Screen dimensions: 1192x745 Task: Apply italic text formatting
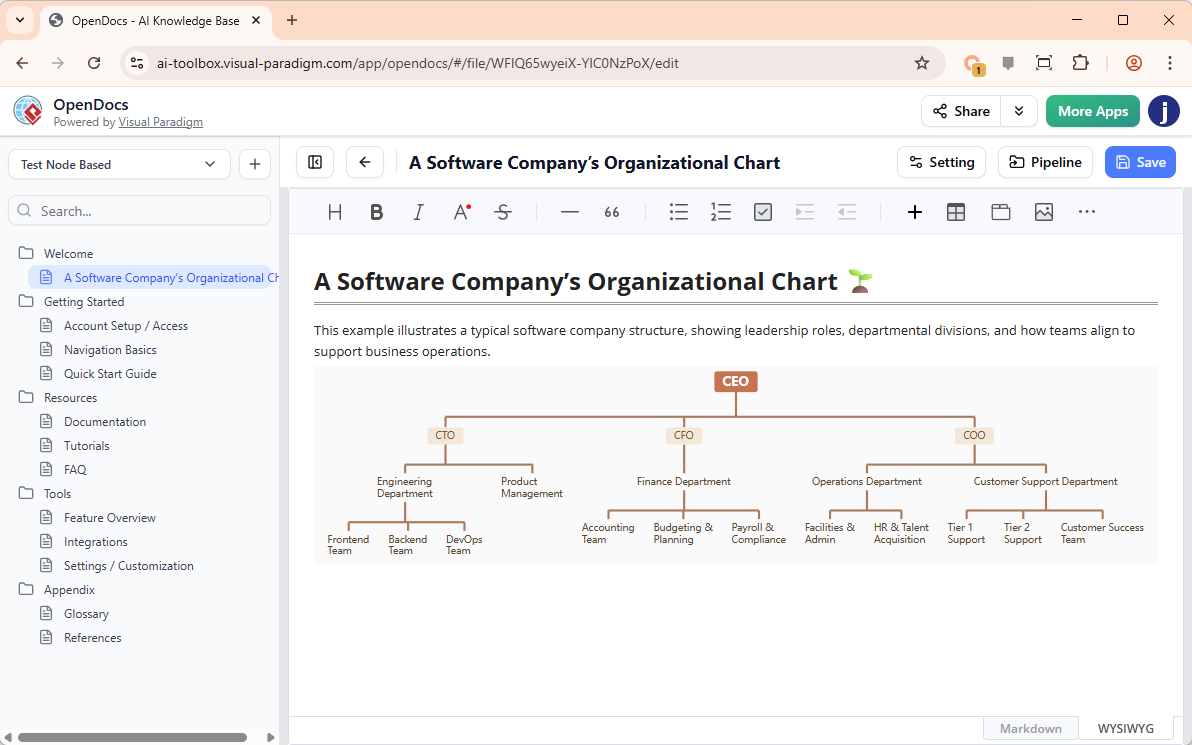(419, 212)
